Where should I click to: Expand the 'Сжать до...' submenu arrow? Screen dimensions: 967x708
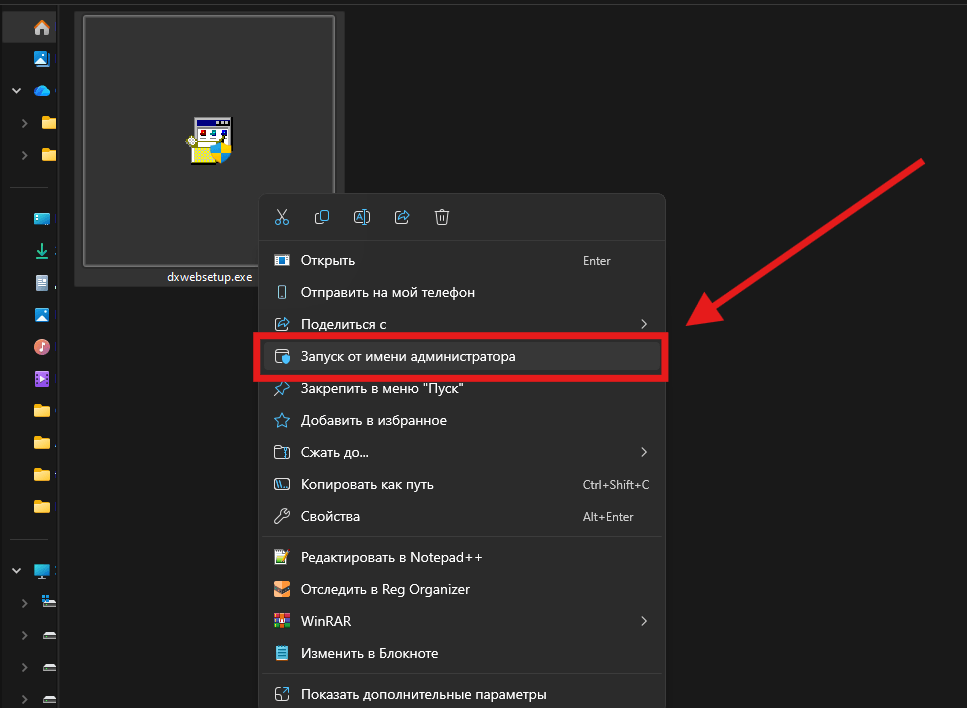[644, 452]
